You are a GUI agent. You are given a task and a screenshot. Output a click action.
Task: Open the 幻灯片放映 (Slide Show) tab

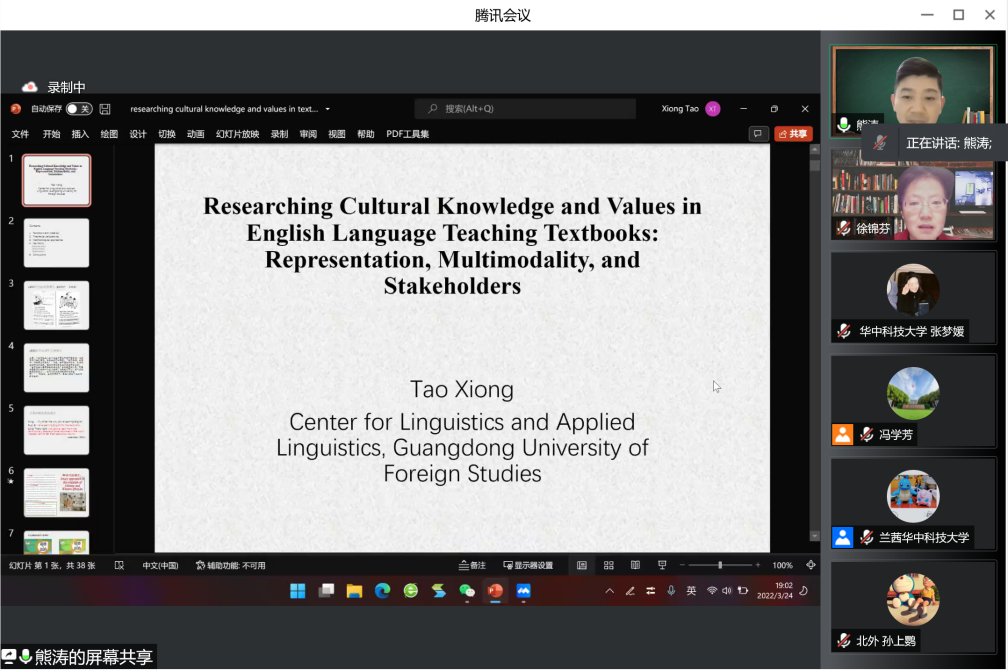[x=237, y=134]
